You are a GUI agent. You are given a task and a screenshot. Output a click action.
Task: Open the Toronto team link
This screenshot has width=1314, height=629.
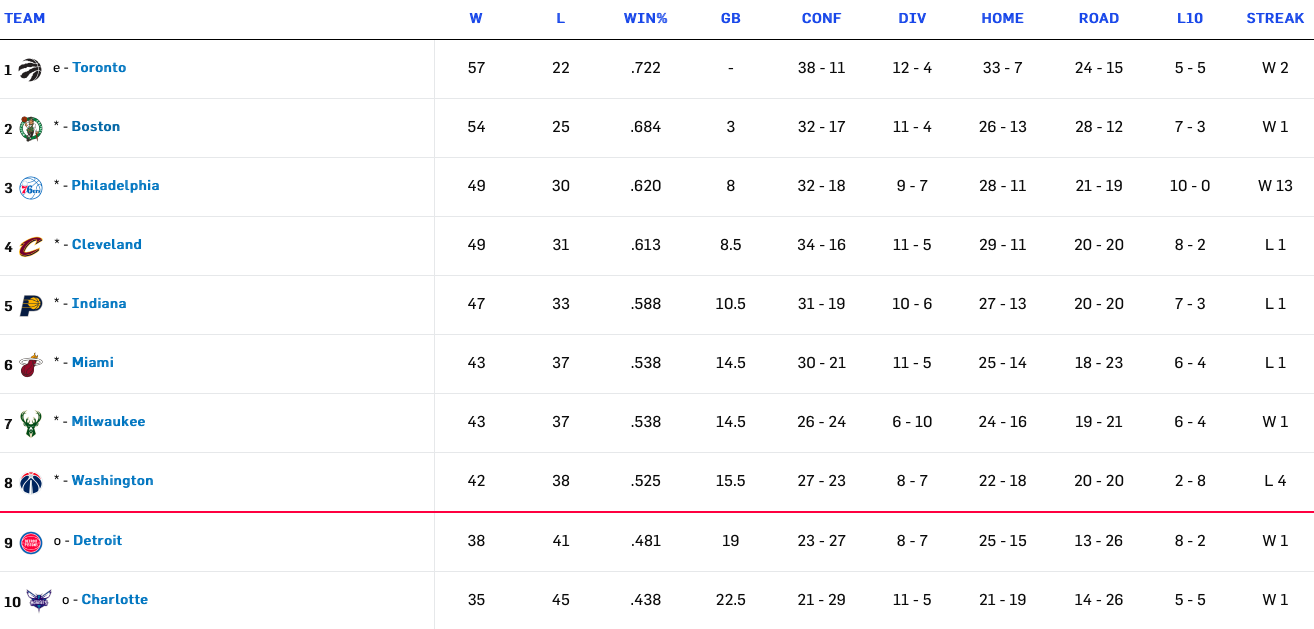click(99, 68)
